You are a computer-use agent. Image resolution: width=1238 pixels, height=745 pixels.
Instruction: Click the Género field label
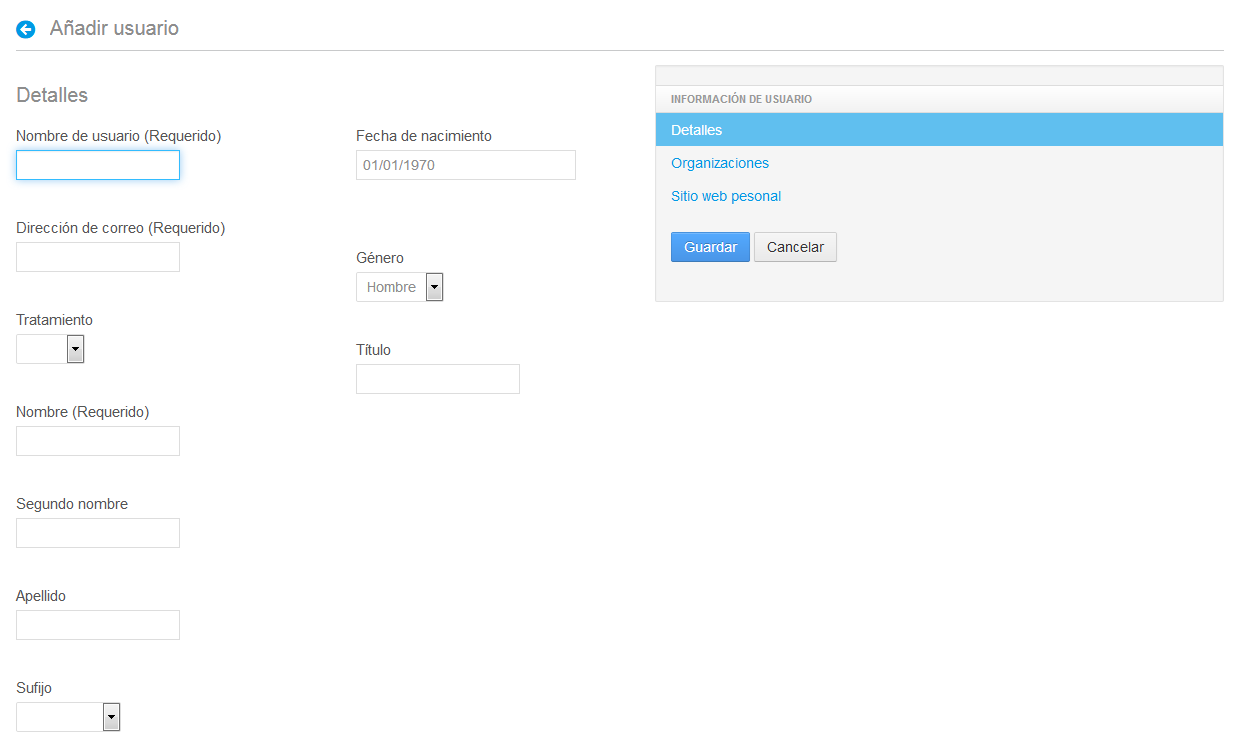pyautogui.click(x=380, y=258)
